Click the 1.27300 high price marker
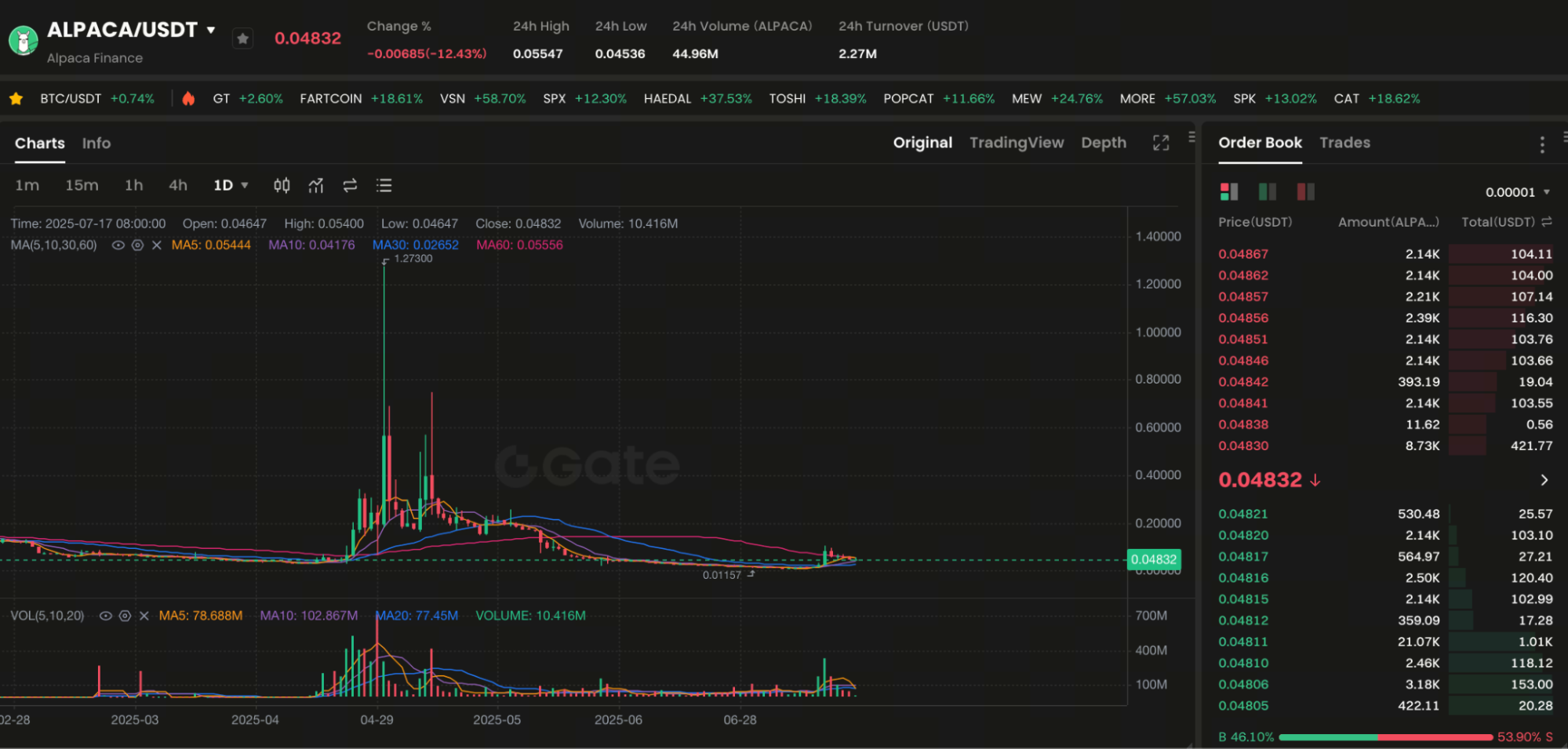The height and width of the screenshot is (749, 1568). pos(413,259)
